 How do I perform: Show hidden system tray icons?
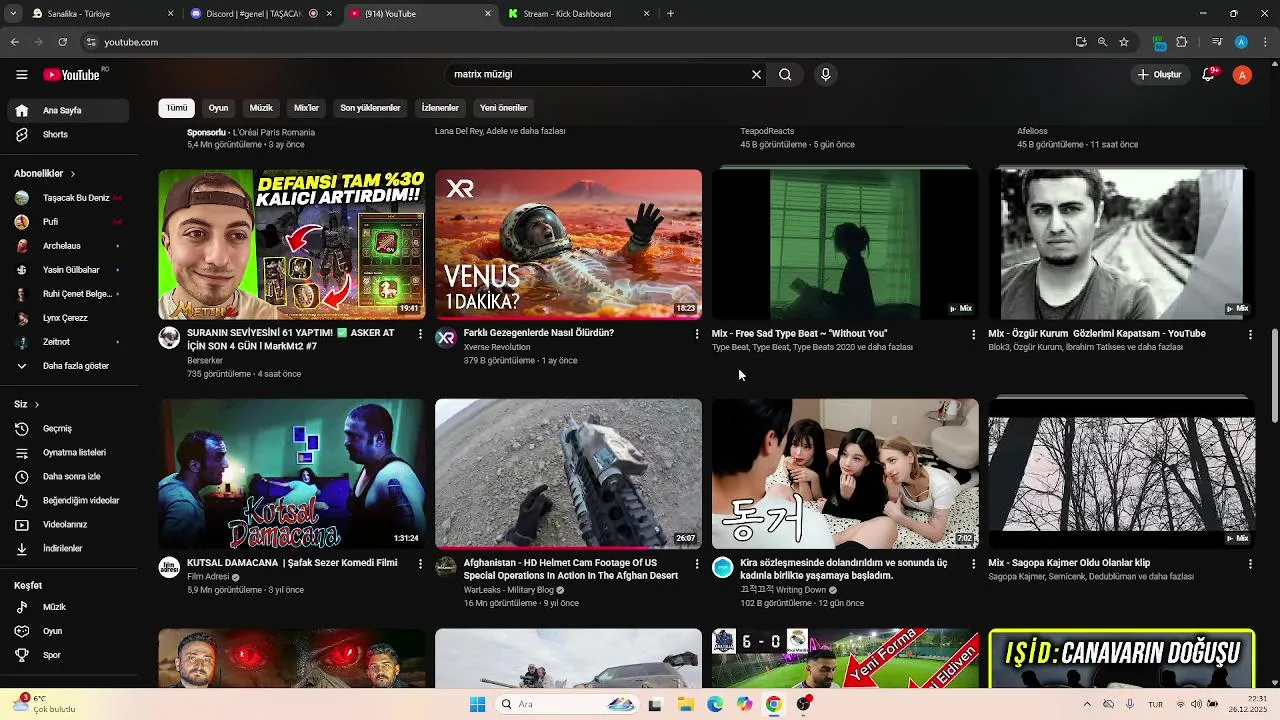(x=1087, y=704)
